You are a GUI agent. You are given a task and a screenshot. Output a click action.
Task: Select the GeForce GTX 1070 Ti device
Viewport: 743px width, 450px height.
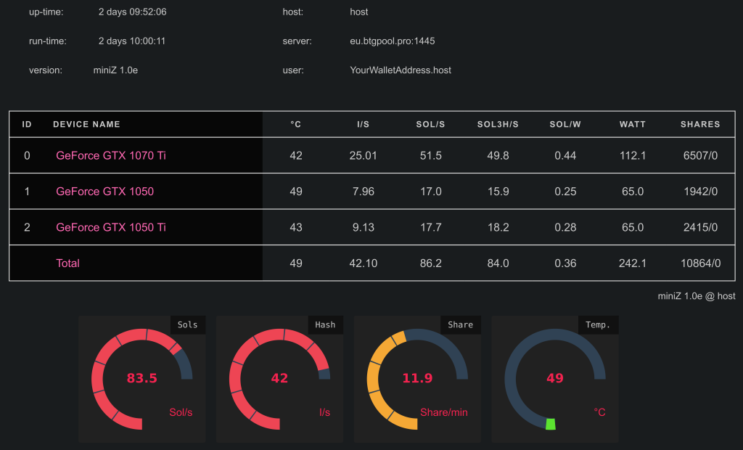coord(111,155)
